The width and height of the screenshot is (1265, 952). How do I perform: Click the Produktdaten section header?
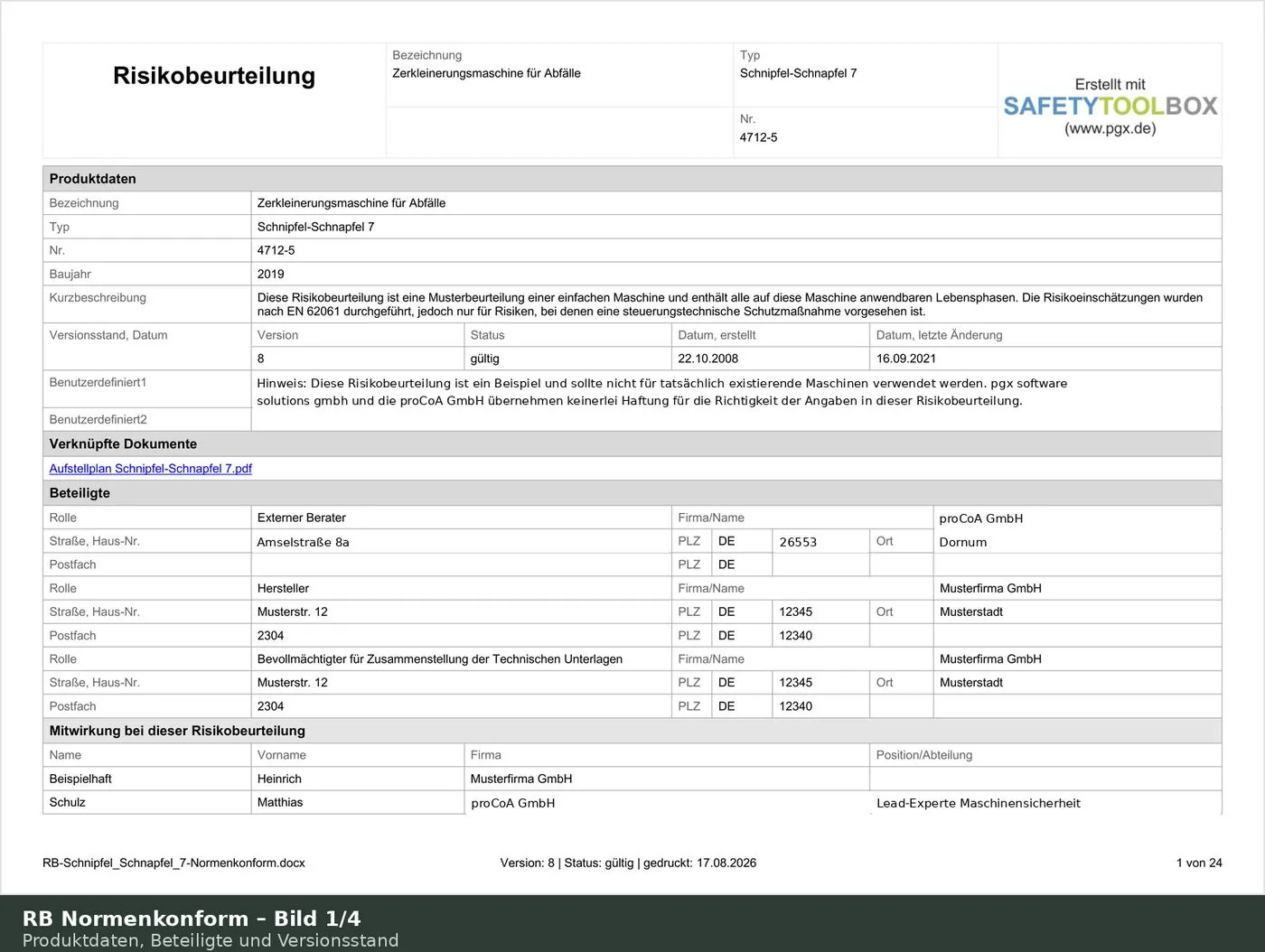coord(632,179)
